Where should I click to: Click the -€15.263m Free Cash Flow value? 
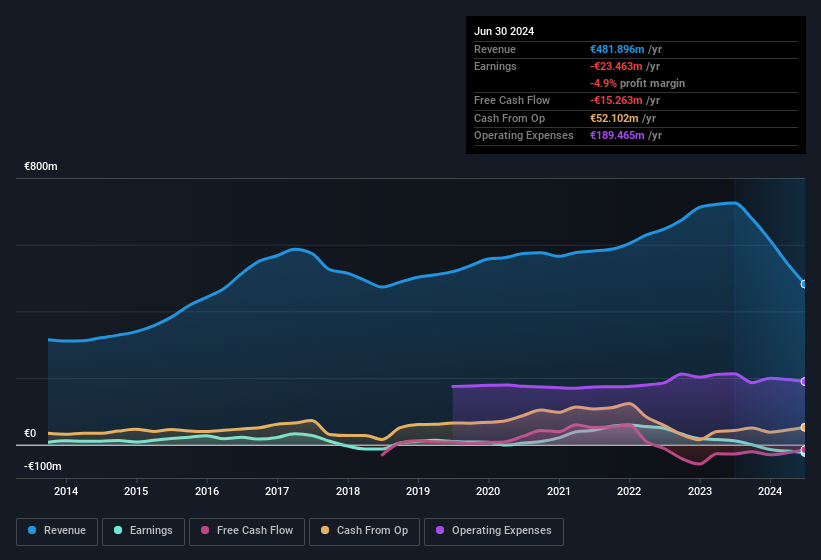617,100
